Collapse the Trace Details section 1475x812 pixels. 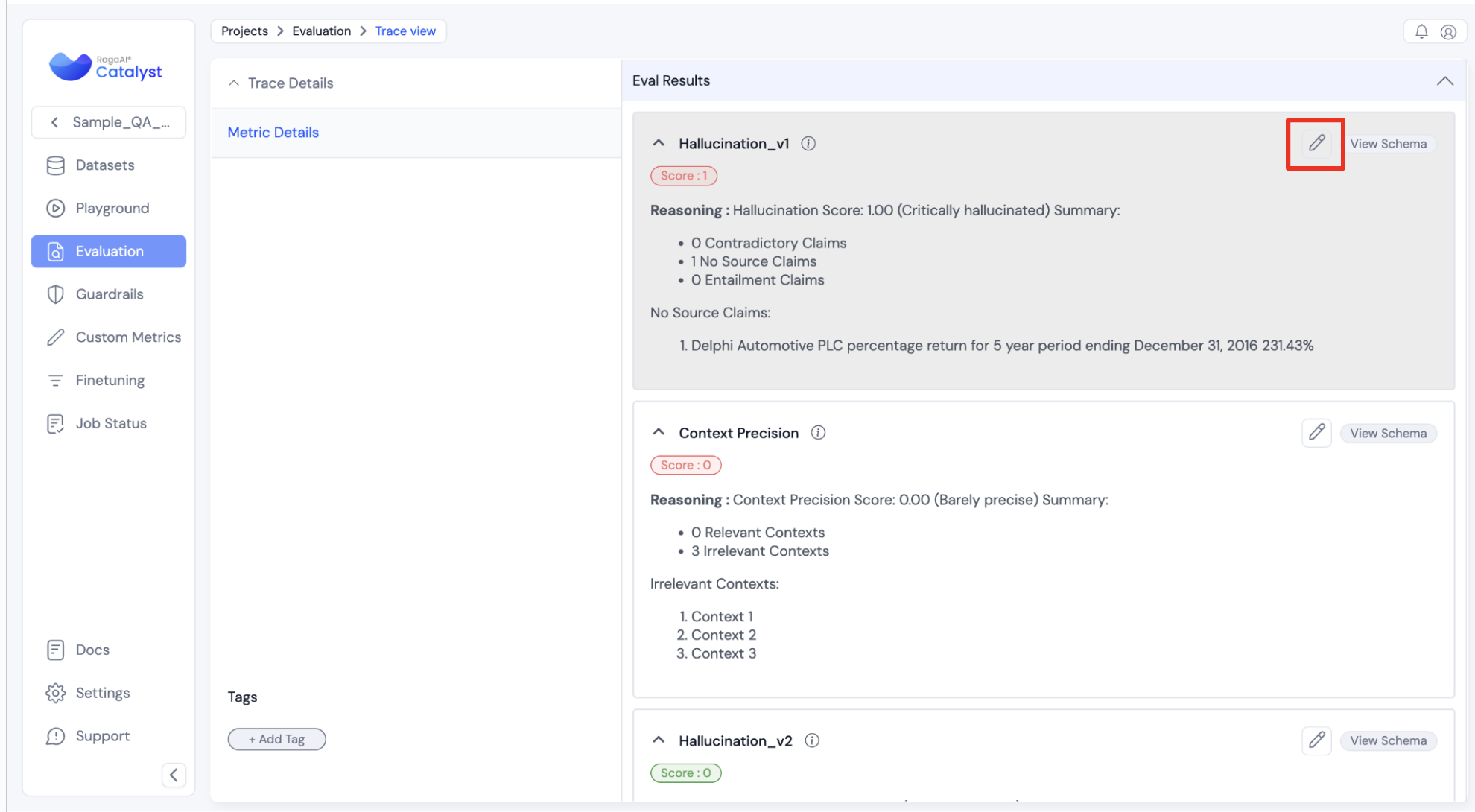coord(234,83)
